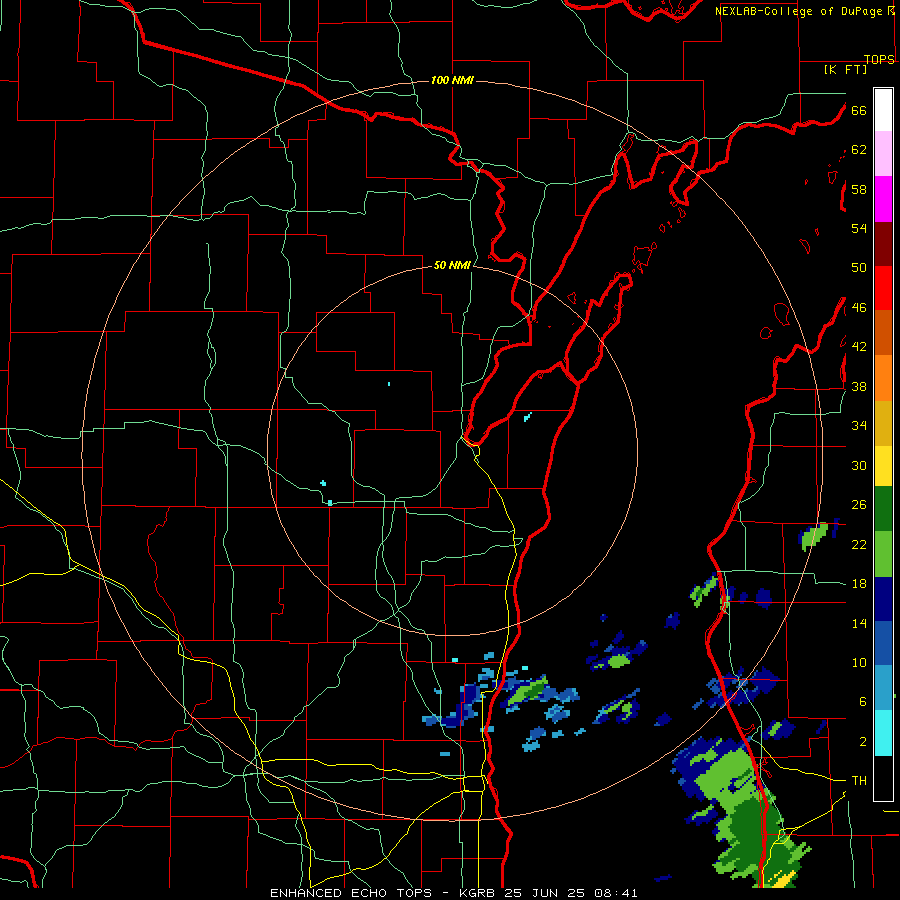Click legend value 30
Screen dimensions: 900x900
(859, 465)
